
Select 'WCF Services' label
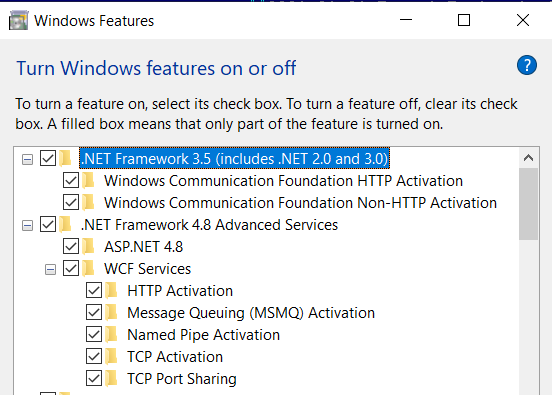[148, 269]
